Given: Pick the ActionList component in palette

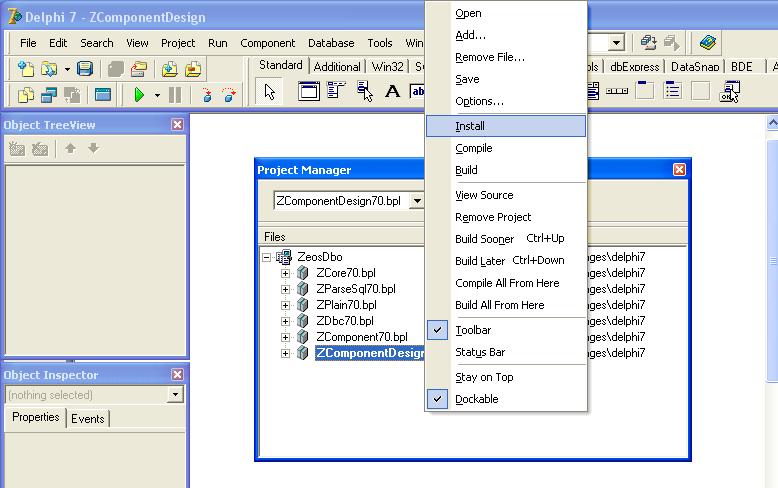Looking at the screenshot, I should pos(730,92).
